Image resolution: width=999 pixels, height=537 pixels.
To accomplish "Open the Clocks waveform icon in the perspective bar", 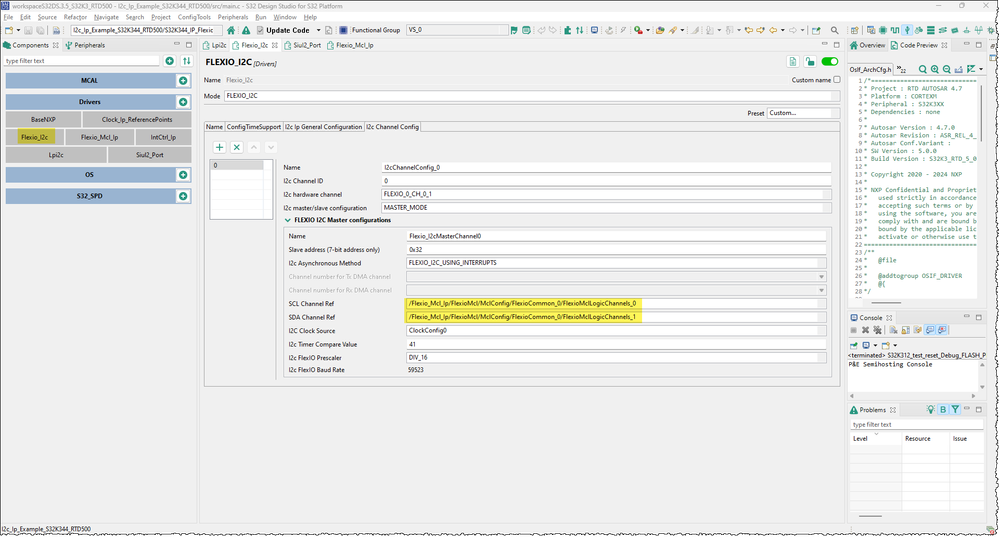I will pos(895,30).
